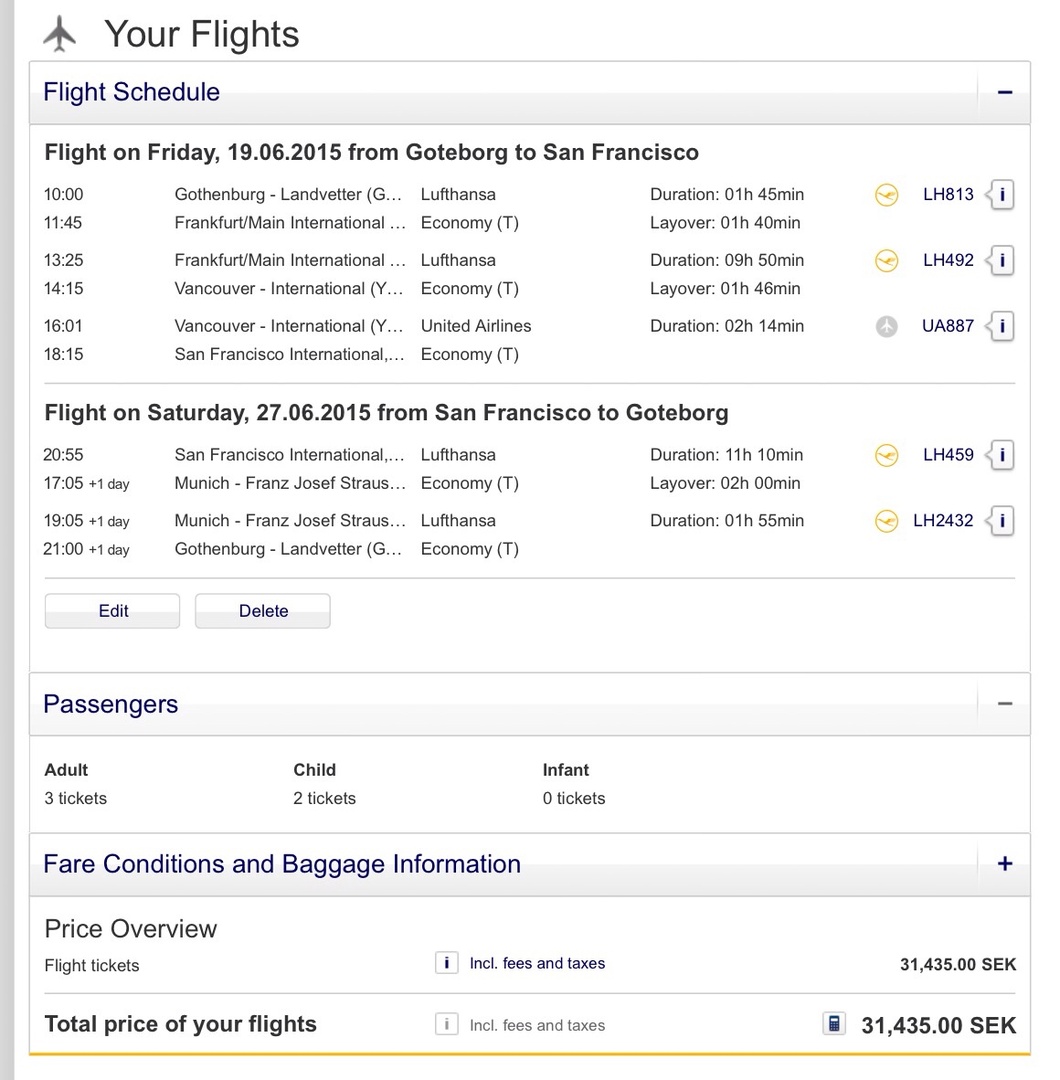Open info icon for flight LH459
This screenshot has height=1080, width=1060.
tap(1002, 455)
